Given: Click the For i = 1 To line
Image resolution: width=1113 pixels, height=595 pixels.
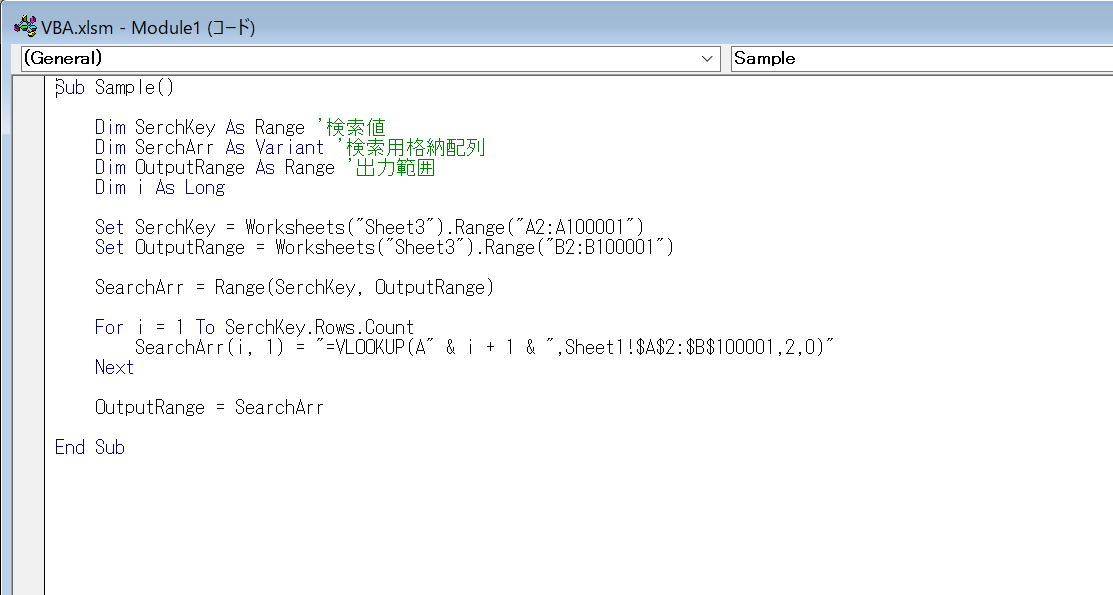Looking at the screenshot, I should [254, 327].
